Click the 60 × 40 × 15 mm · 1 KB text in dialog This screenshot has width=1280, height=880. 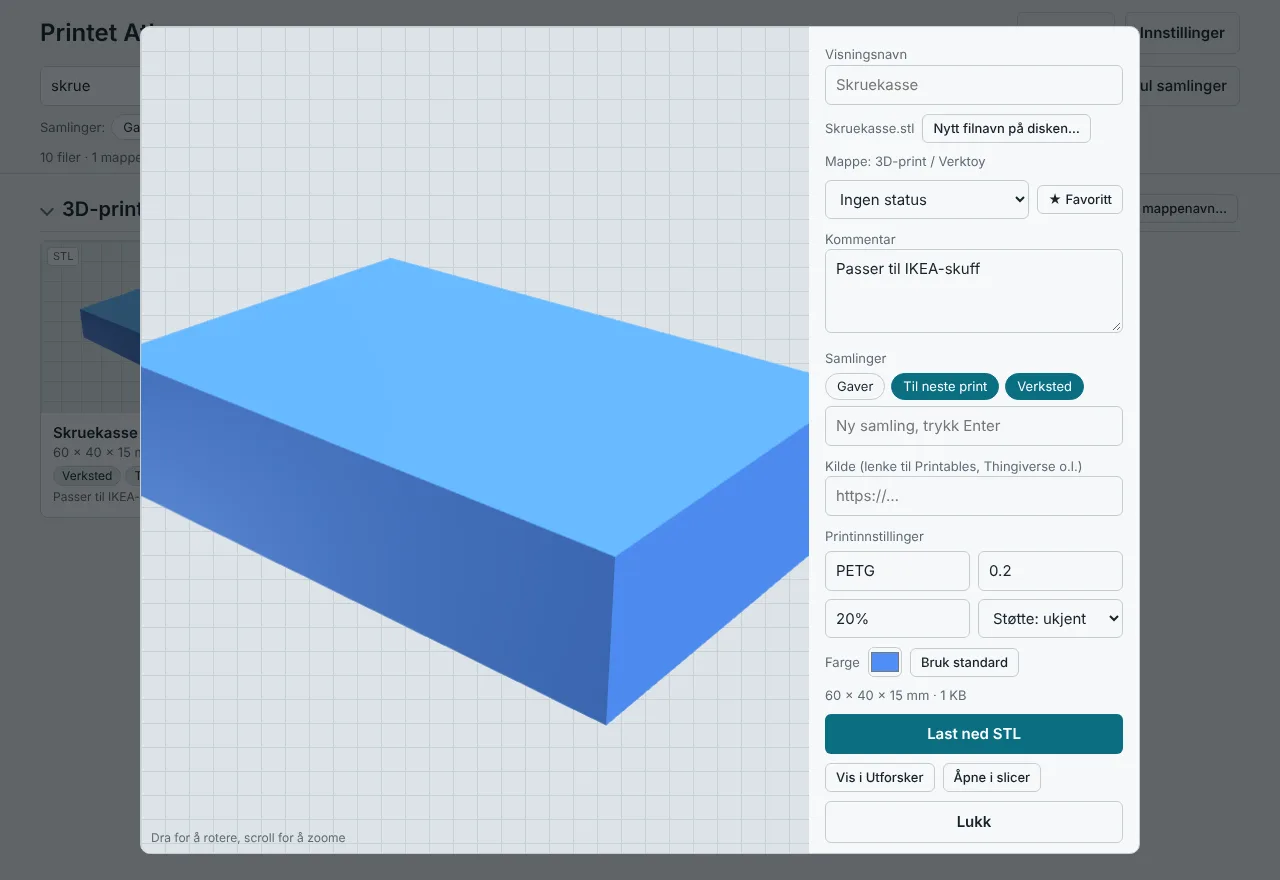[x=895, y=696]
